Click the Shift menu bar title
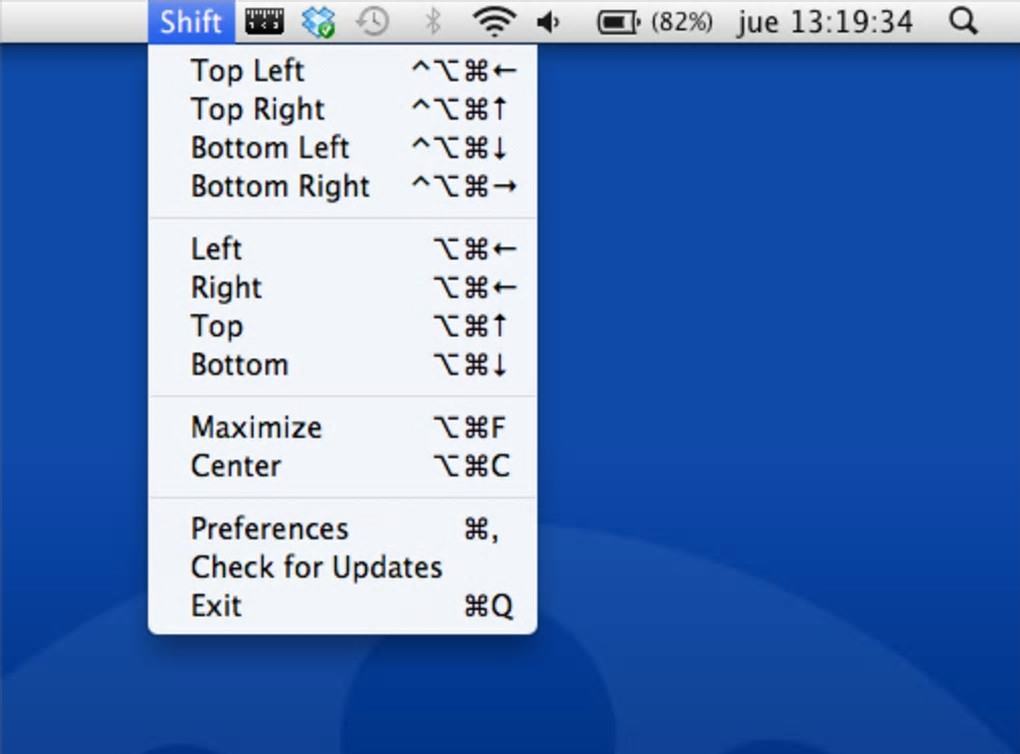This screenshot has height=754, width=1020. tap(191, 21)
